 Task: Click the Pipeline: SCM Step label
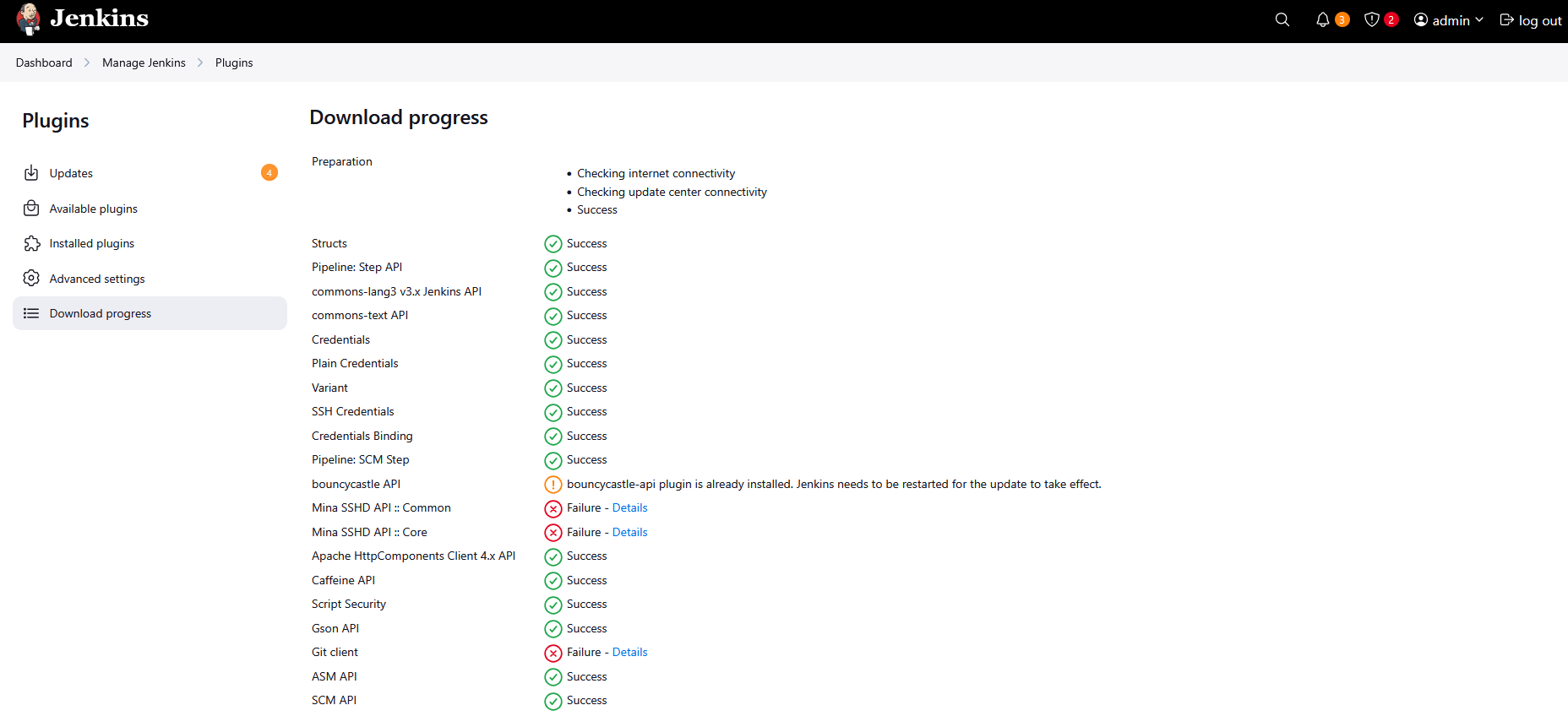pos(360,459)
